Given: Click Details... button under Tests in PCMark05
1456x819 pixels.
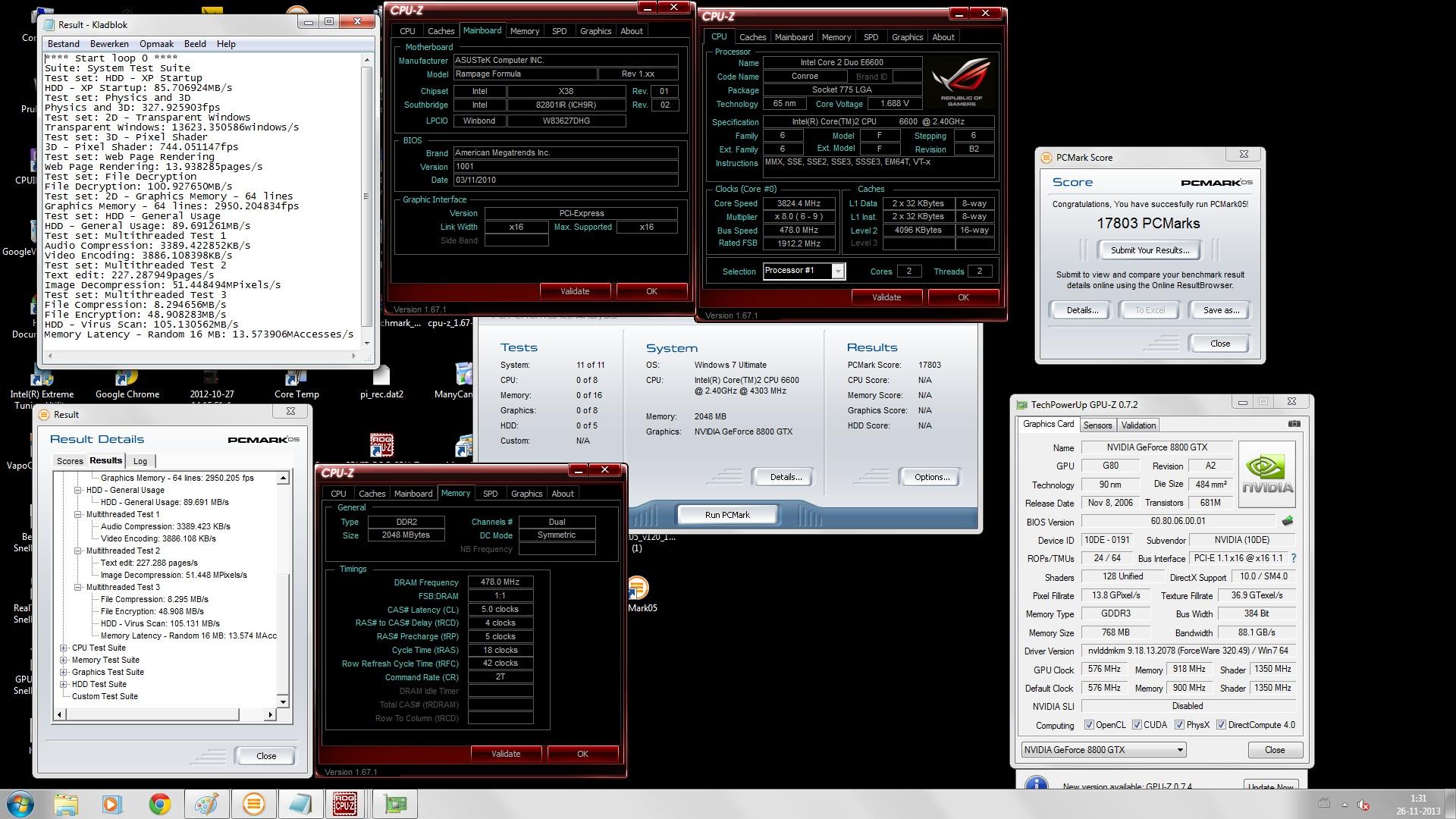Looking at the screenshot, I should [x=786, y=477].
